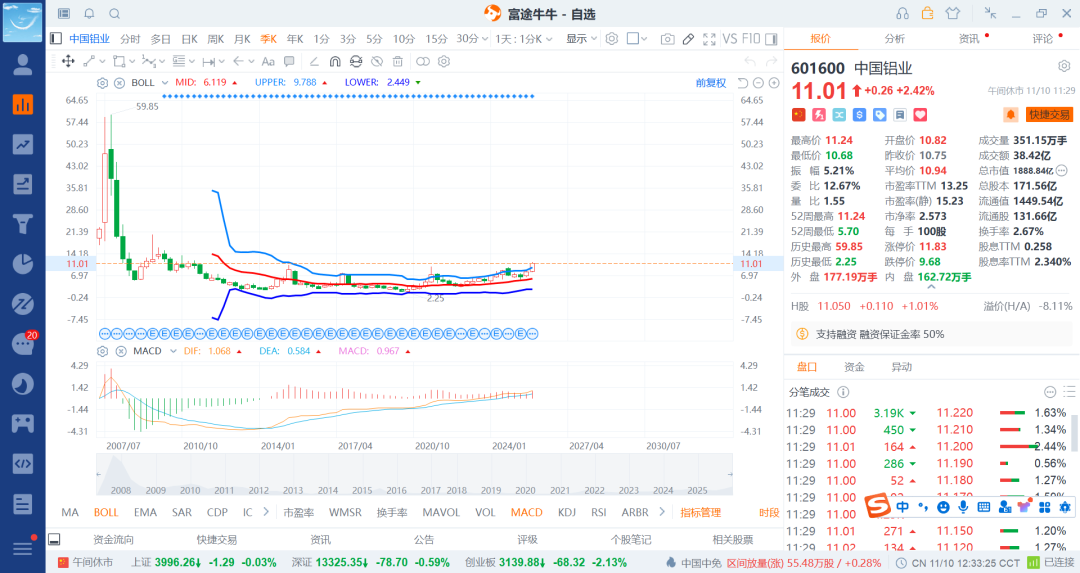Switch to 资金 tab below quote
Viewport: 1080px width, 573px height.
[854, 367]
